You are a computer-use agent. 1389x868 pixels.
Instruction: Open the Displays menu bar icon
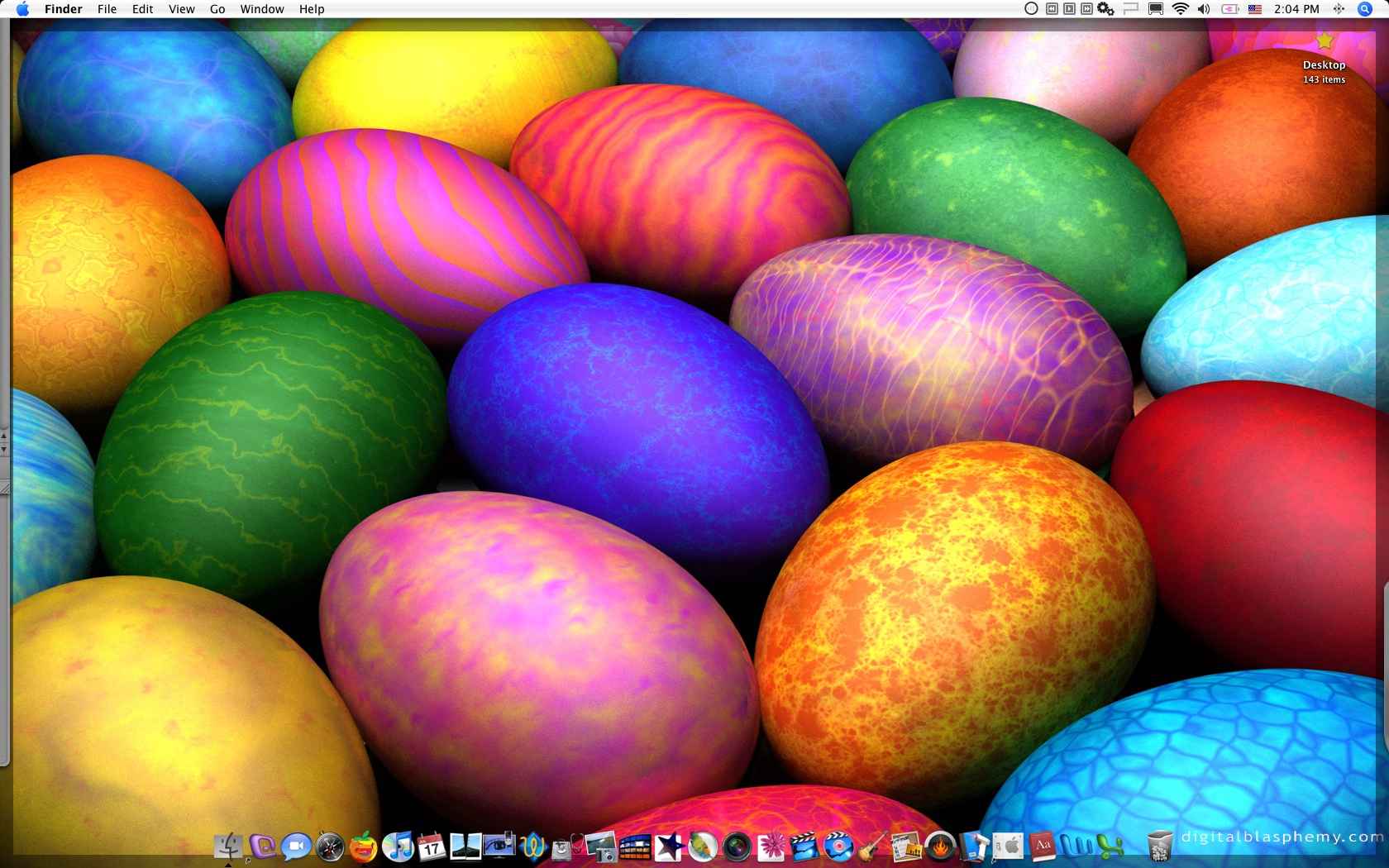point(1155,9)
